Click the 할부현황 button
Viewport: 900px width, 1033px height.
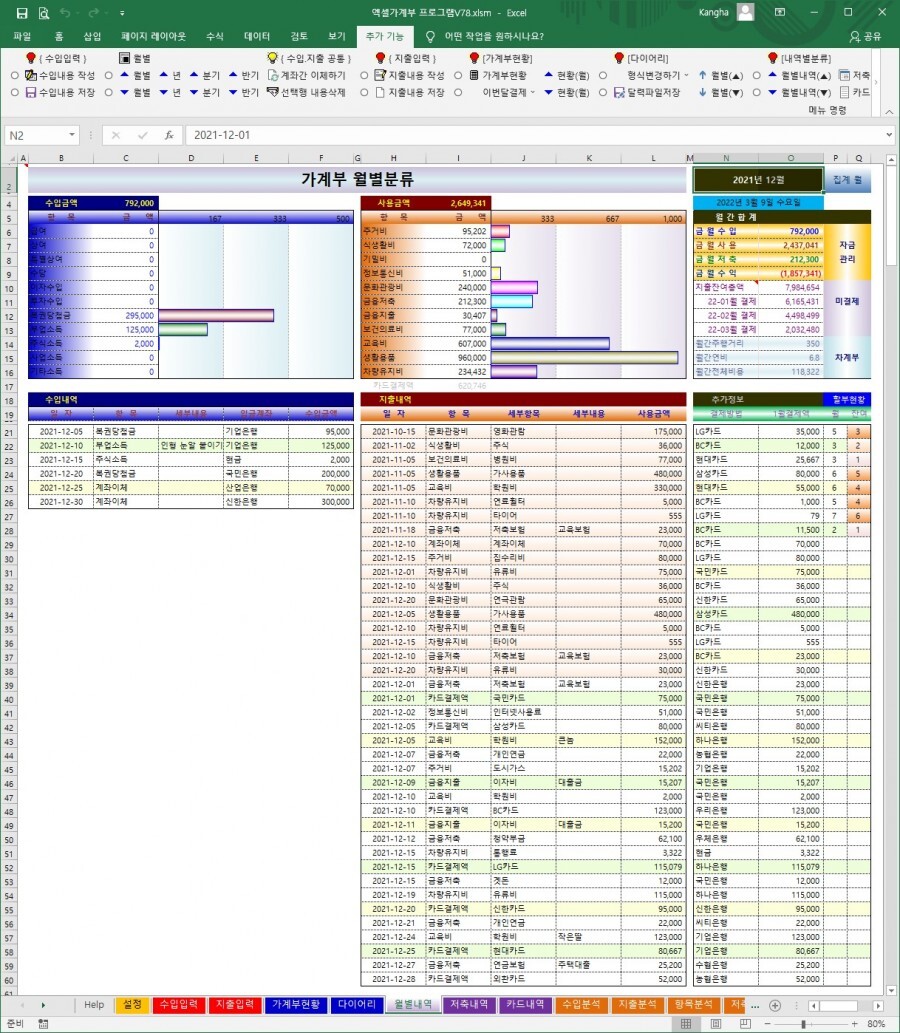[847, 399]
